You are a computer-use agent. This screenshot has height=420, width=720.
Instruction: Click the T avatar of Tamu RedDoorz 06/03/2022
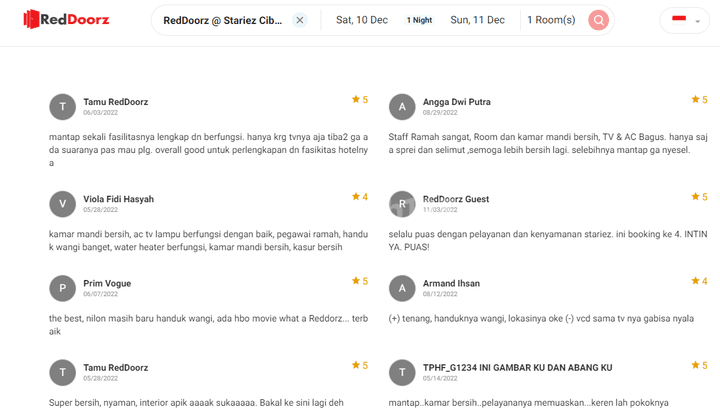pos(62,107)
